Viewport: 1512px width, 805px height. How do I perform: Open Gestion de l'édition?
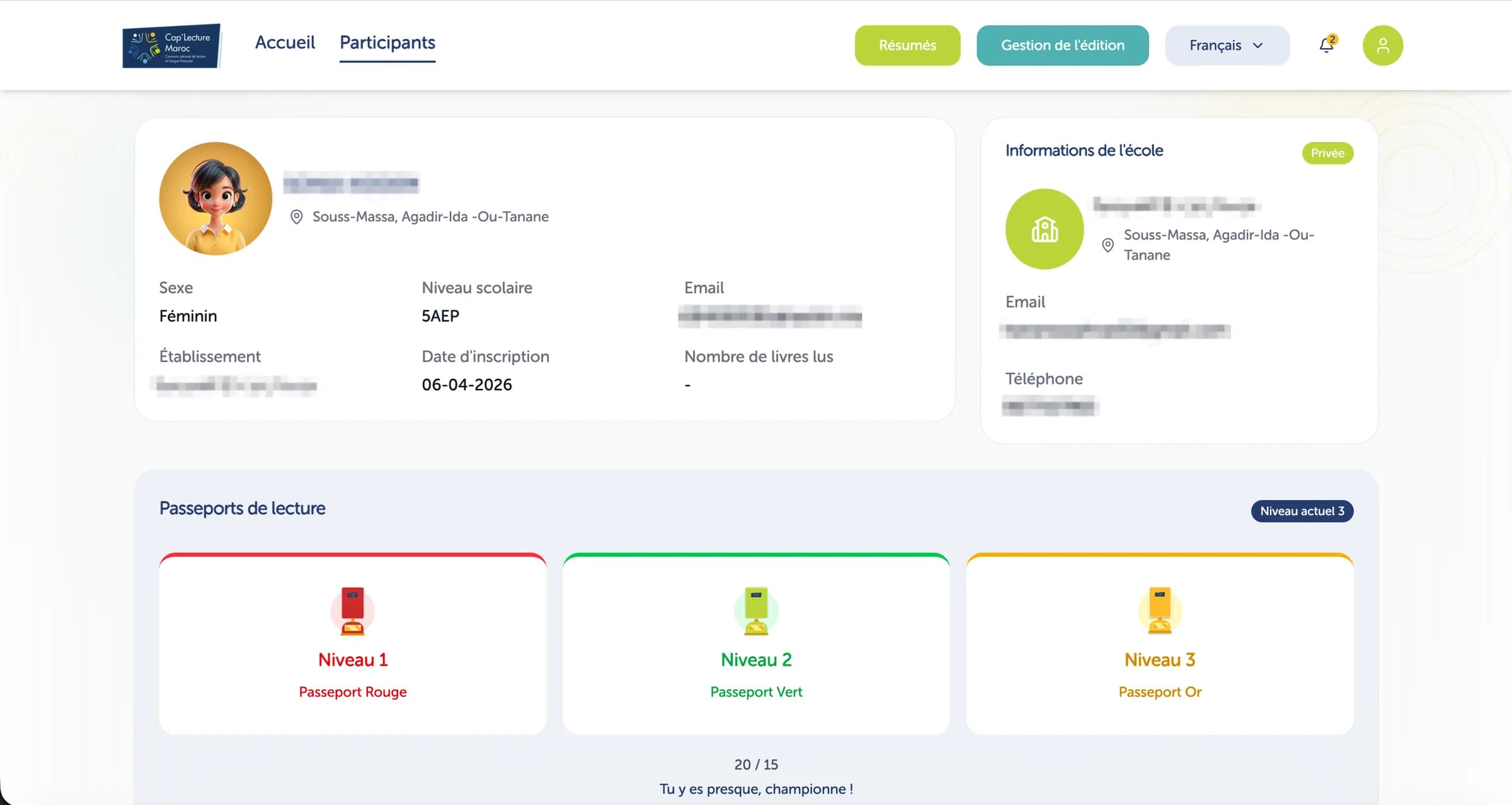pyautogui.click(x=1062, y=45)
